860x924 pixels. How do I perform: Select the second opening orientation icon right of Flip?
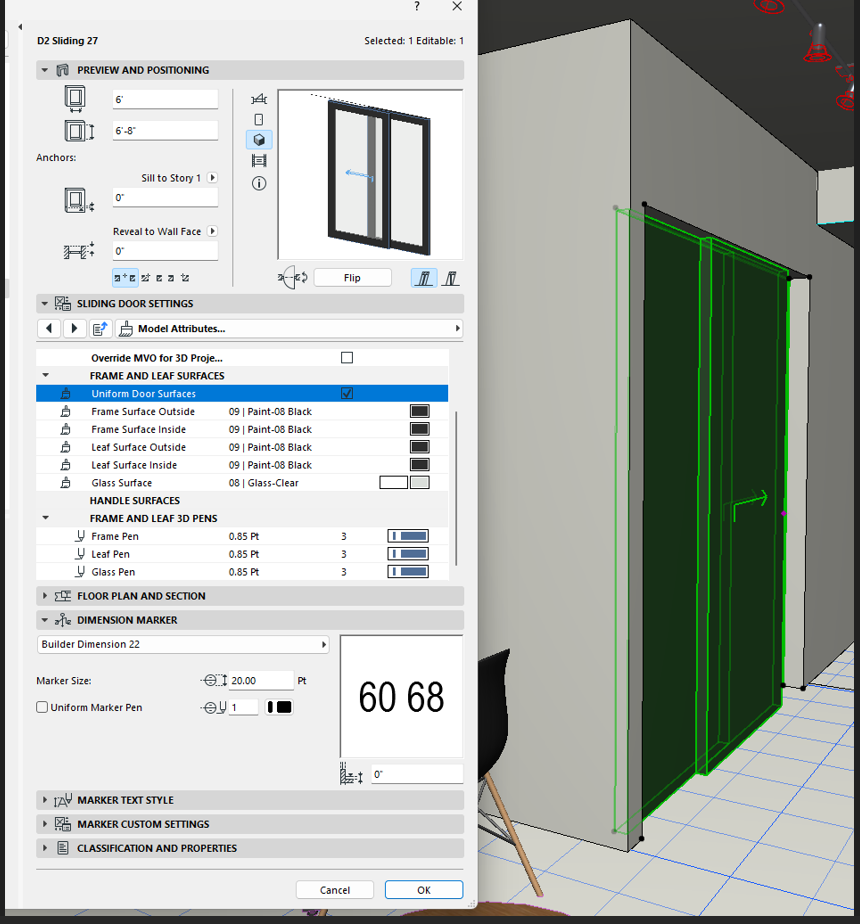click(451, 278)
